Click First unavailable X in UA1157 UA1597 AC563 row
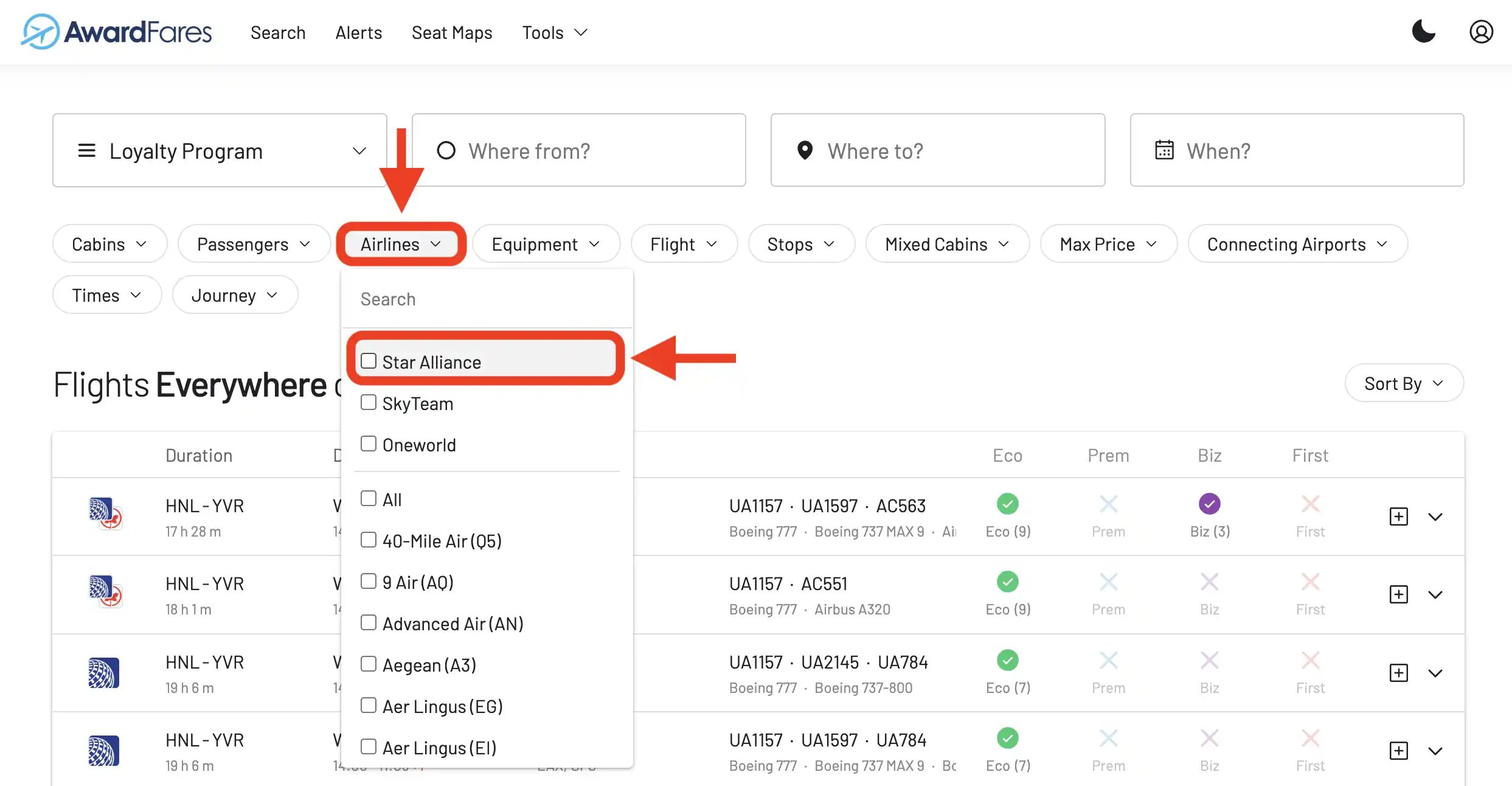Screen dimensions: 1512x786 (x=1310, y=504)
